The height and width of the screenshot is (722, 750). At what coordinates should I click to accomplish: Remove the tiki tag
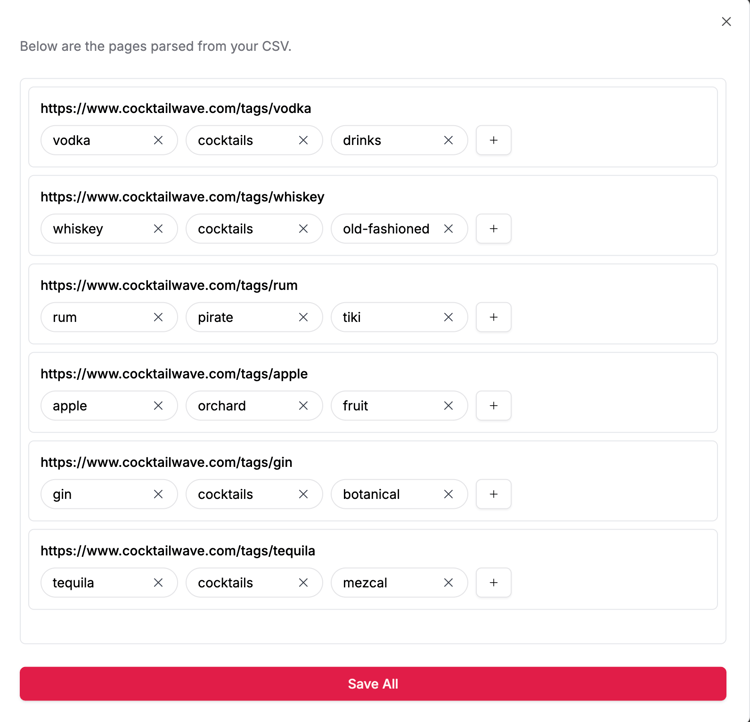(448, 318)
